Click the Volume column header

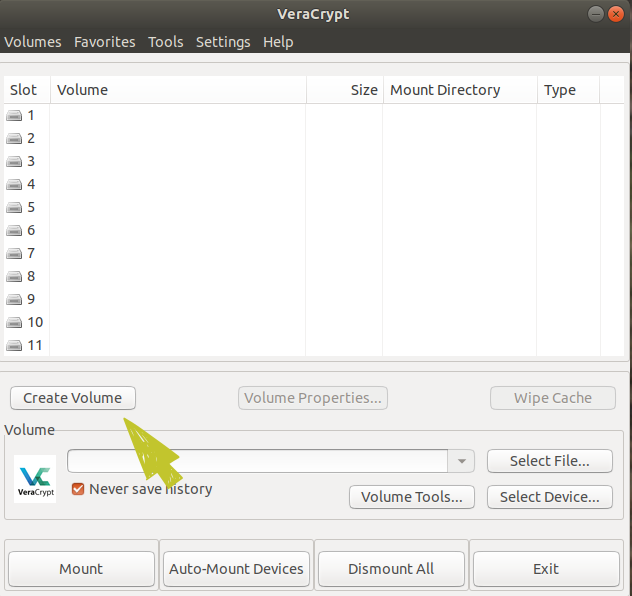point(178,90)
